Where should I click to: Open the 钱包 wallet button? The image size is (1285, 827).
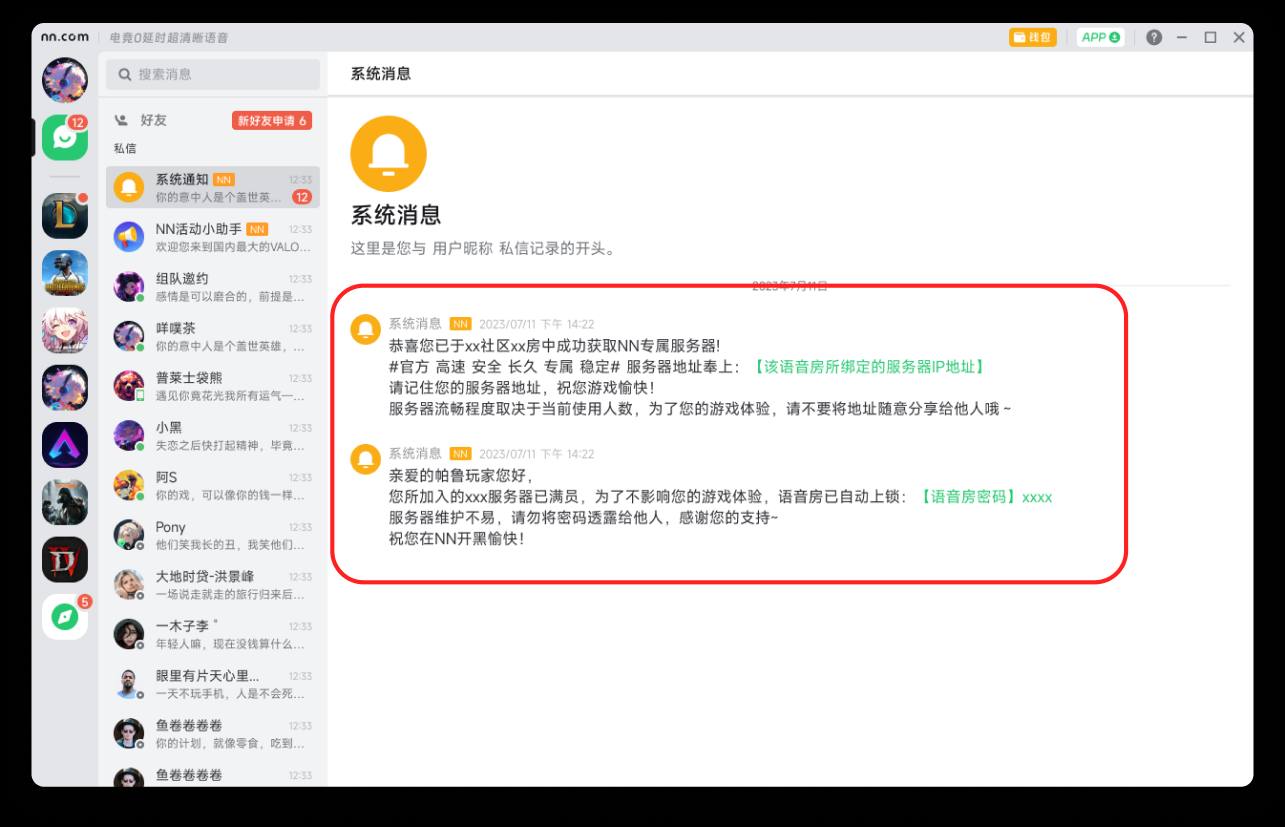[1033, 37]
